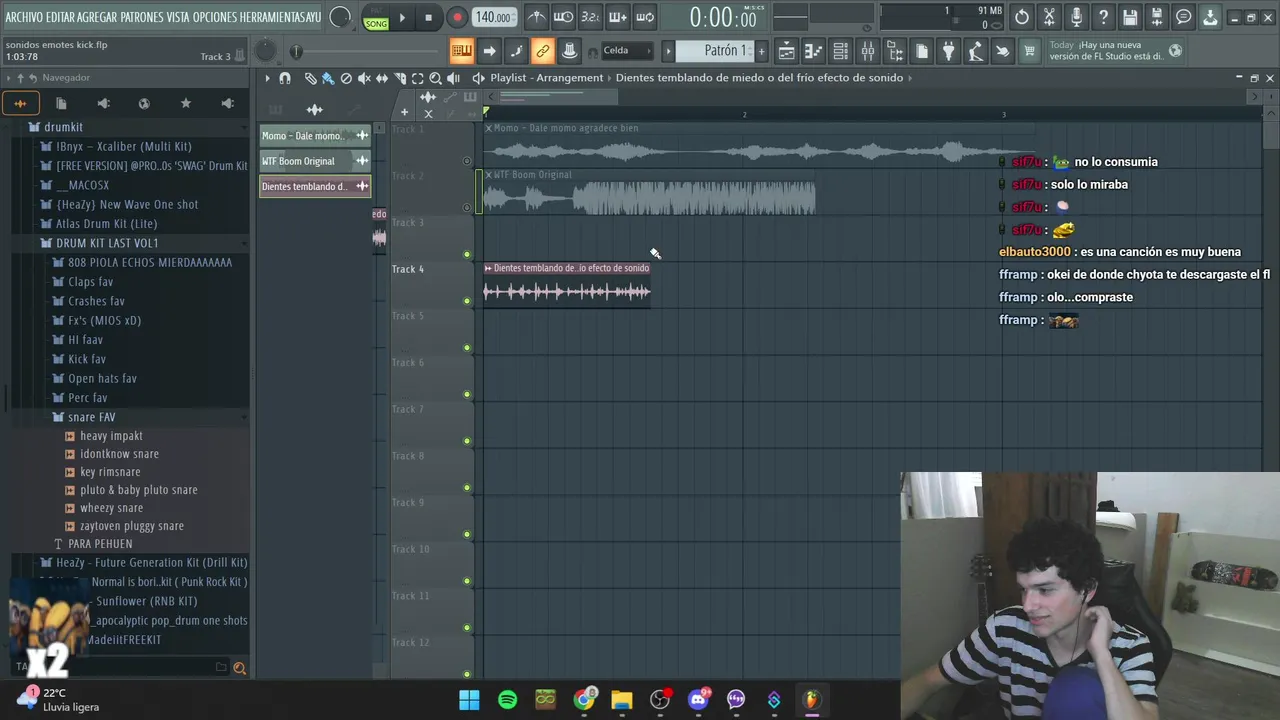This screenshot has height=720, width=1280.
Task: Select the Momo - Dale momo clip in picker
Action: (x=315, y=136)
